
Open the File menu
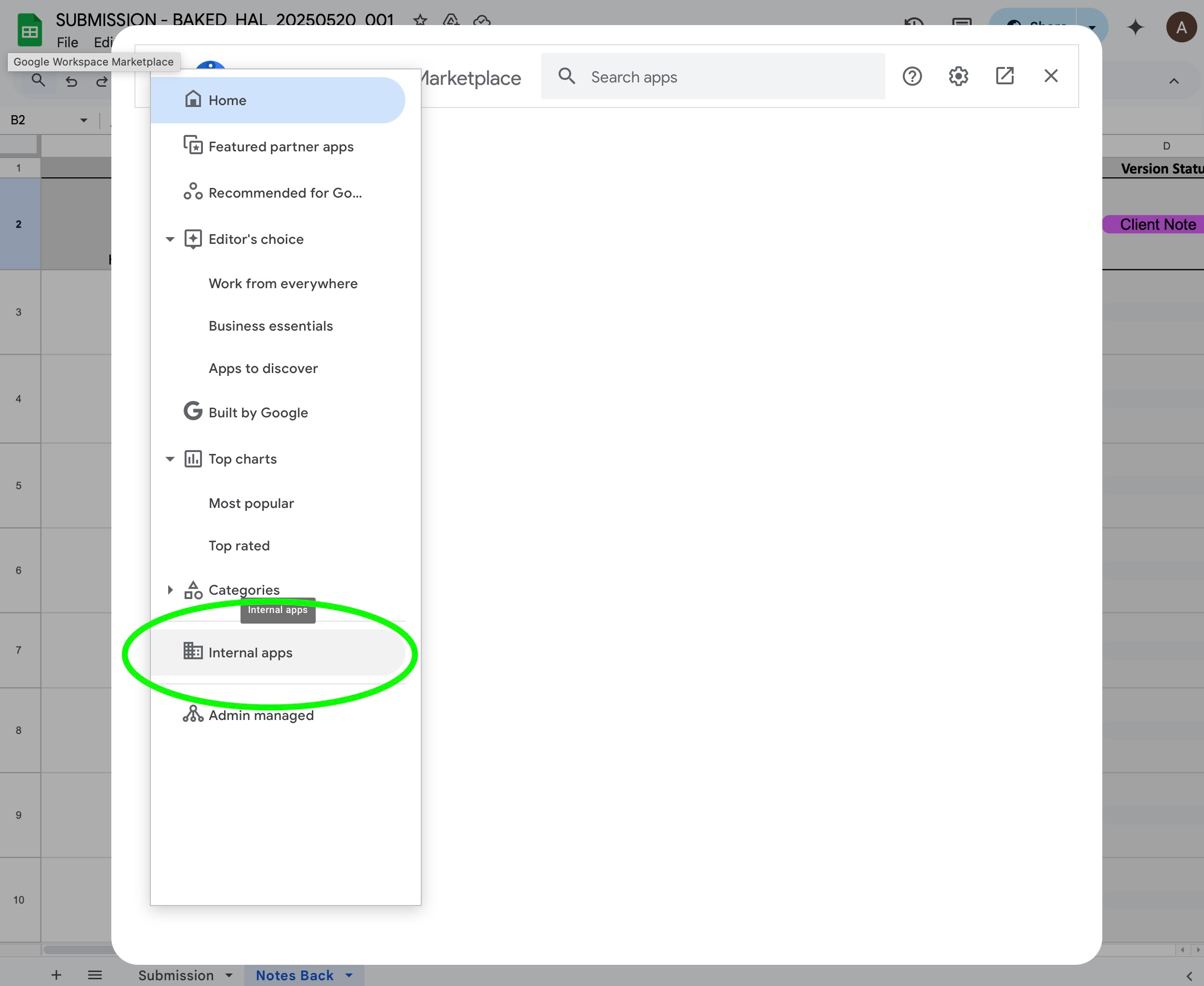[67, 42]
